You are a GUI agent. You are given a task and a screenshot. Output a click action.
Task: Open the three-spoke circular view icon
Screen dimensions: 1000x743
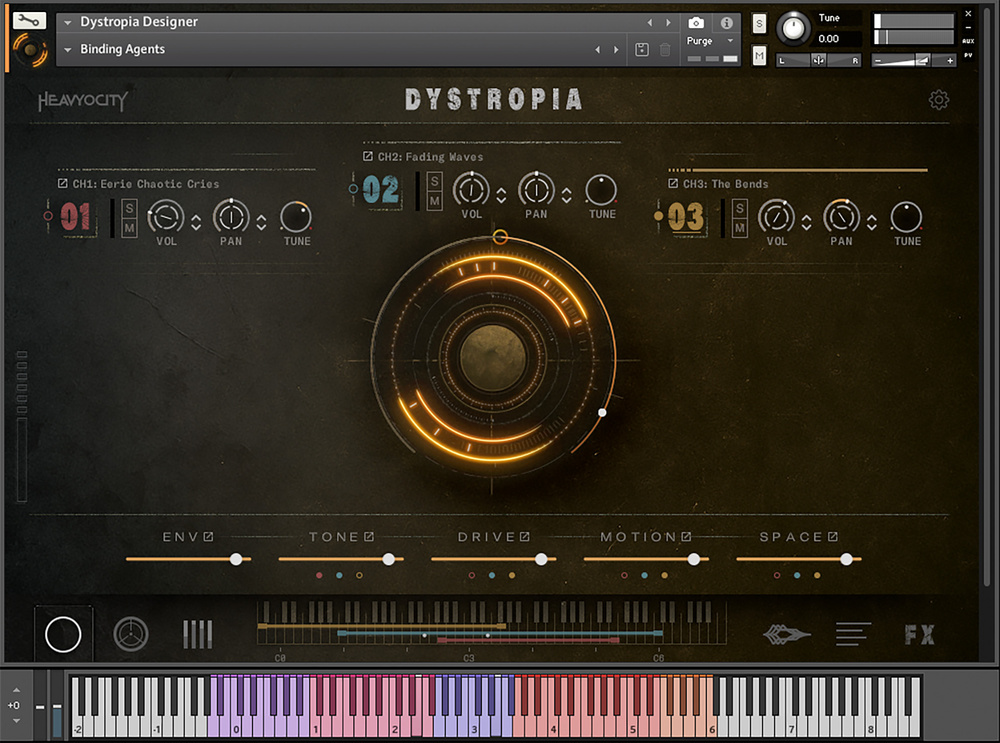[x=131, y=634]
